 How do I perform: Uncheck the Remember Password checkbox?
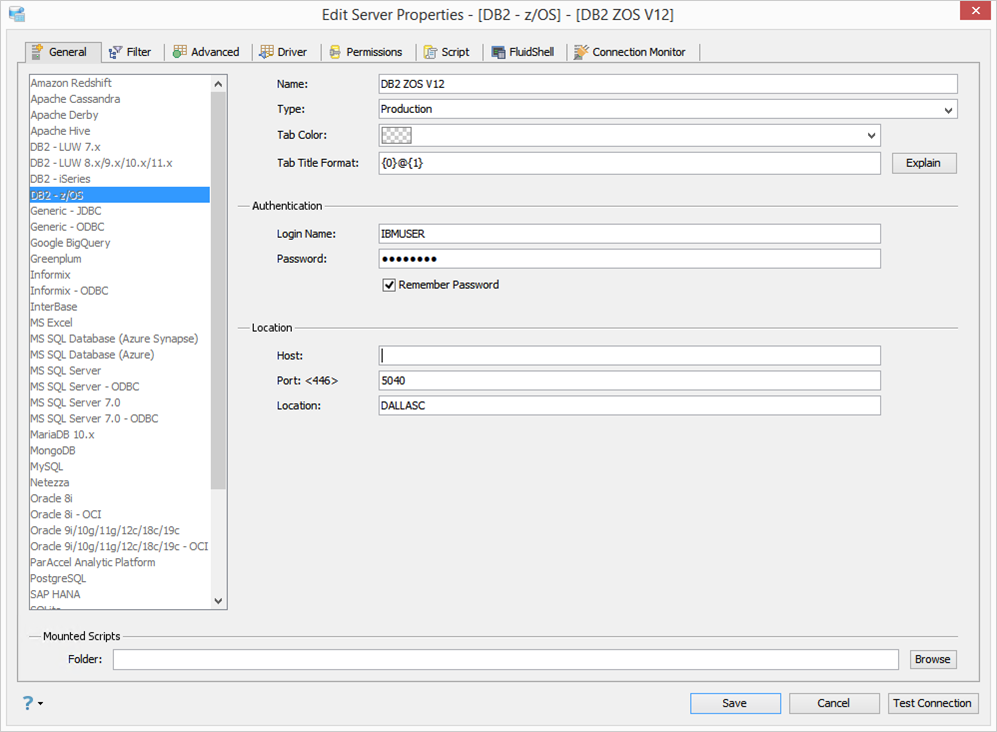[390, 285]
